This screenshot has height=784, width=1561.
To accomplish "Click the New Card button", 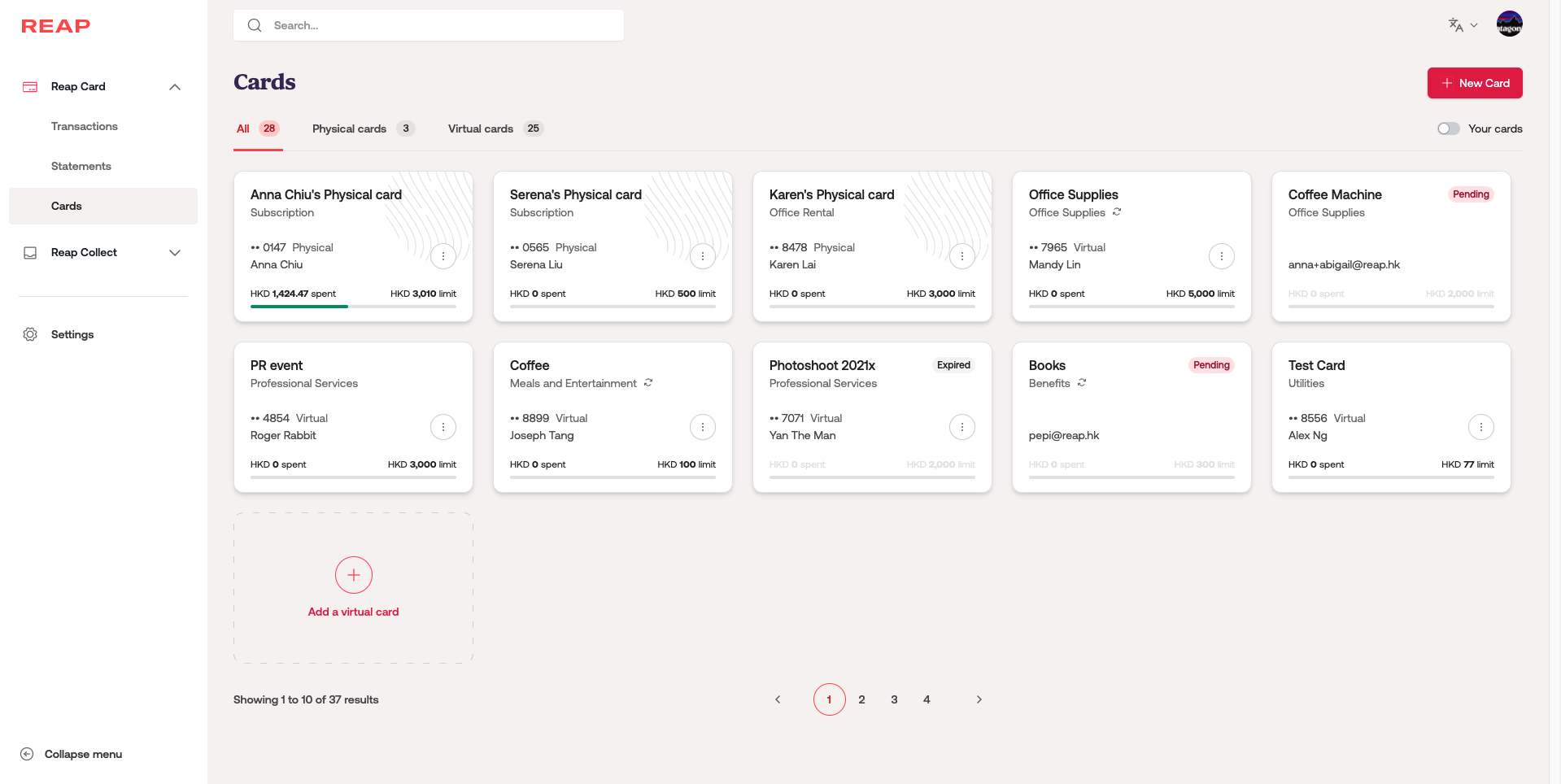I will [x=1474, y=83].
